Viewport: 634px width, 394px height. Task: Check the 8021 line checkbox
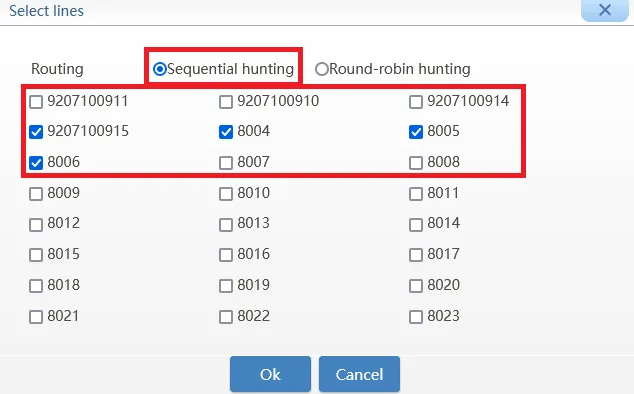[x=36, y=317]
